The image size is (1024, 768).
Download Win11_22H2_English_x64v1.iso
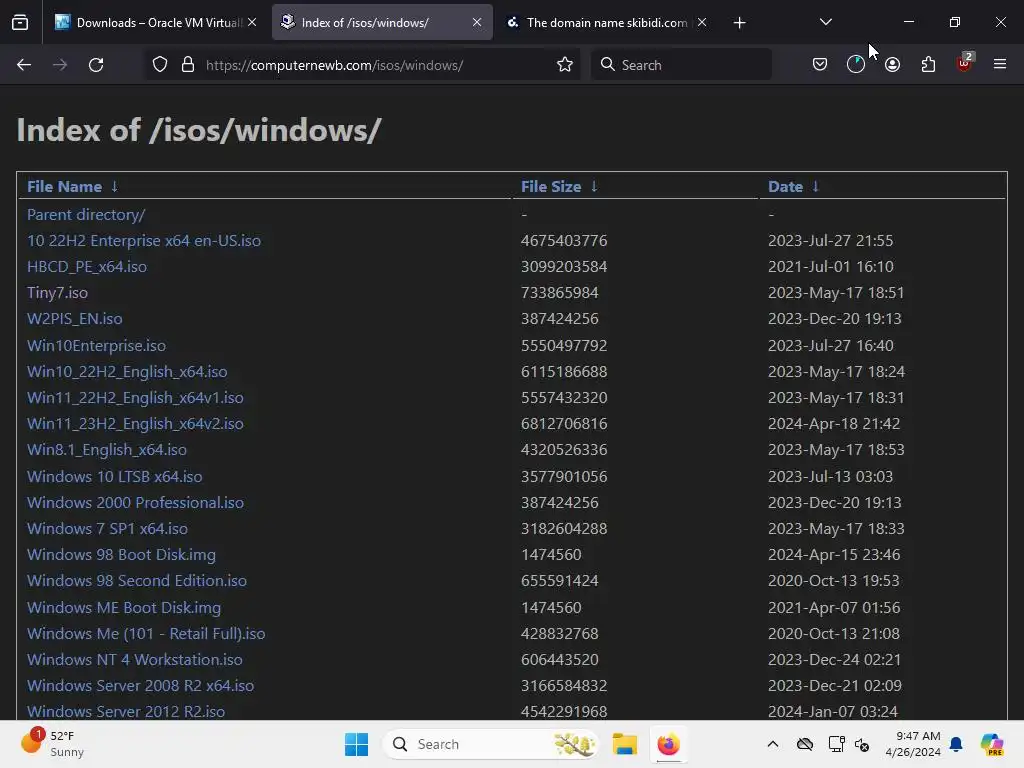pyautogui.click(x=135, y=398)
